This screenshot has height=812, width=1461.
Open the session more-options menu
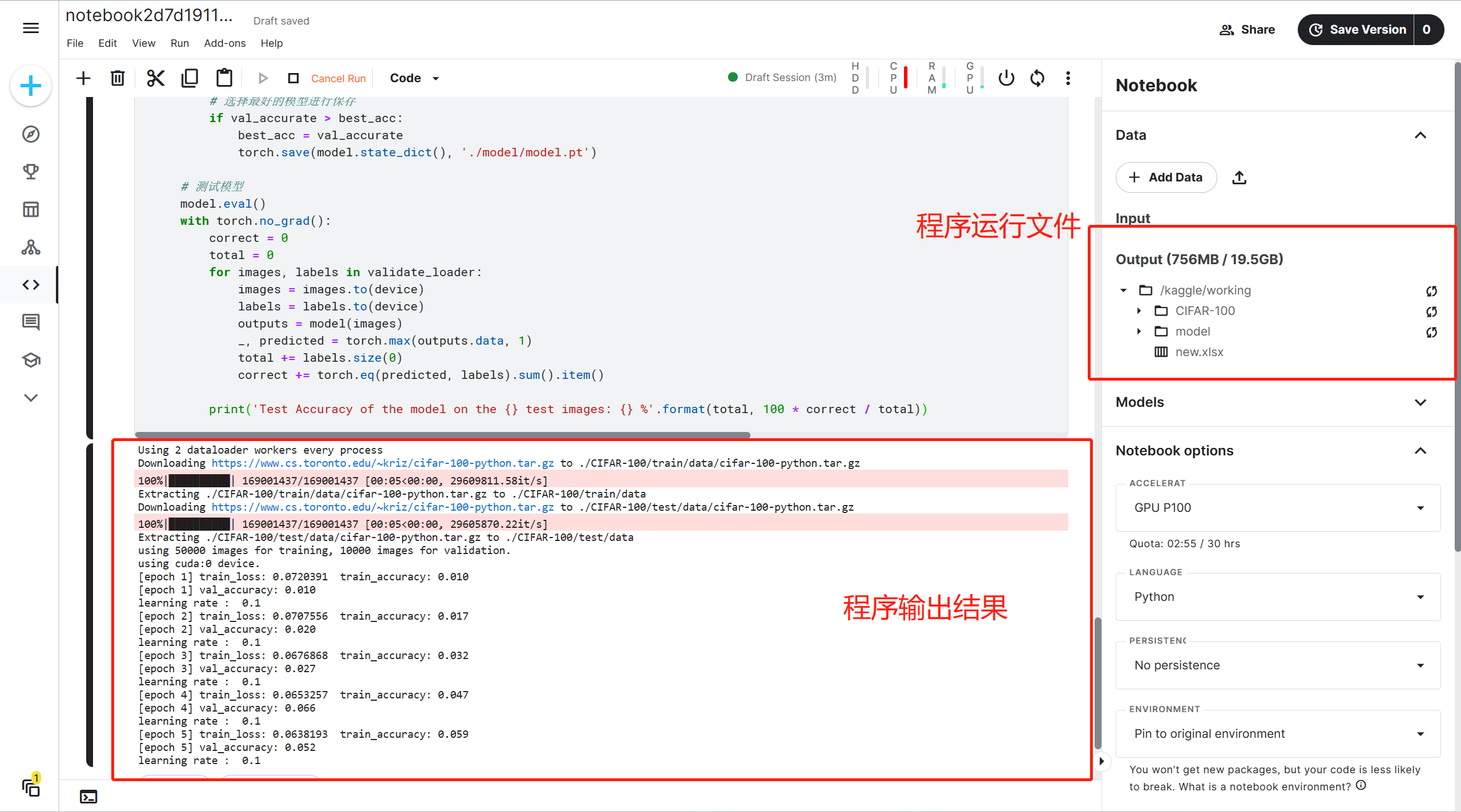1068,78
